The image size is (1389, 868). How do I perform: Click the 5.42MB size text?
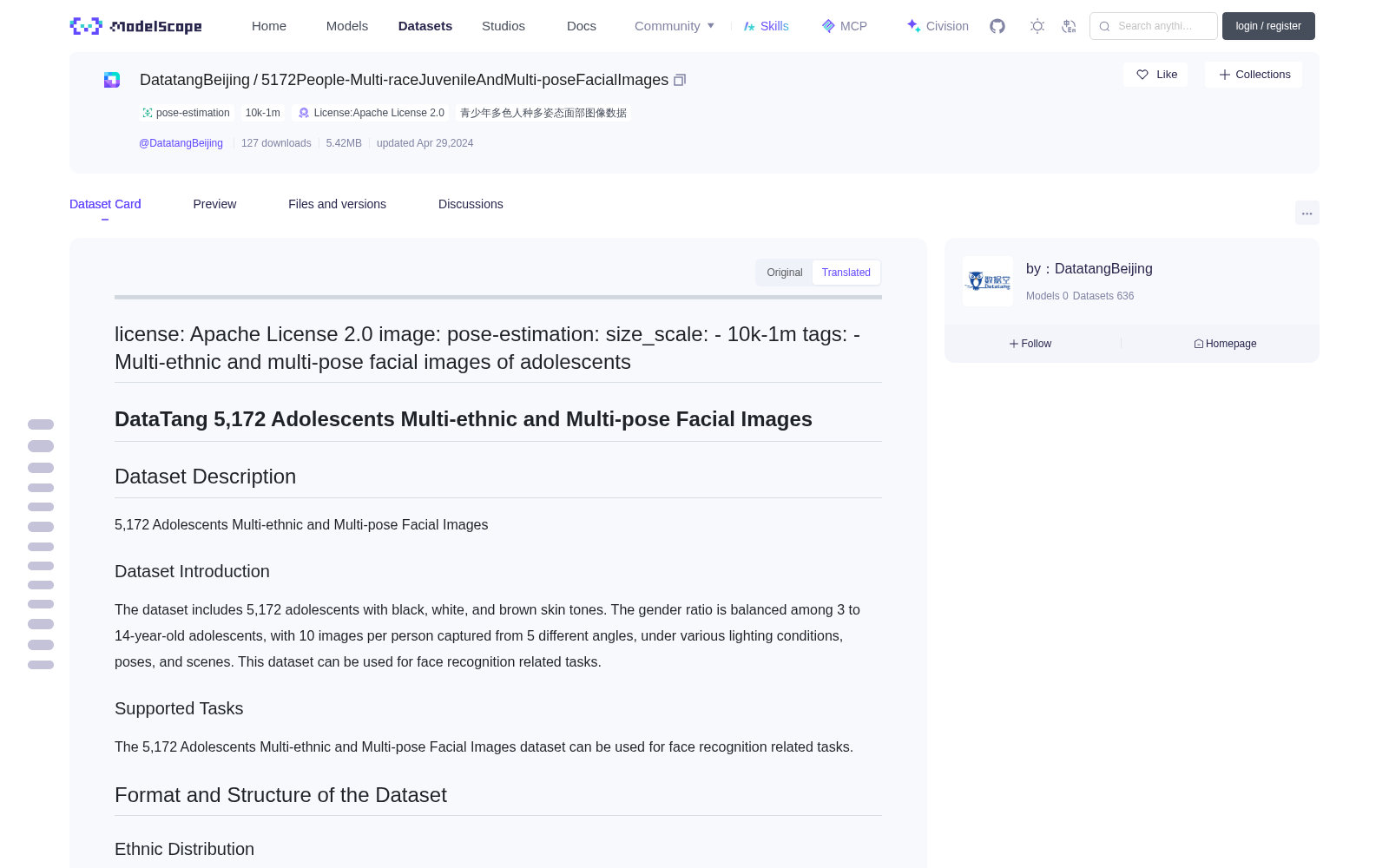tap(344, 143)
